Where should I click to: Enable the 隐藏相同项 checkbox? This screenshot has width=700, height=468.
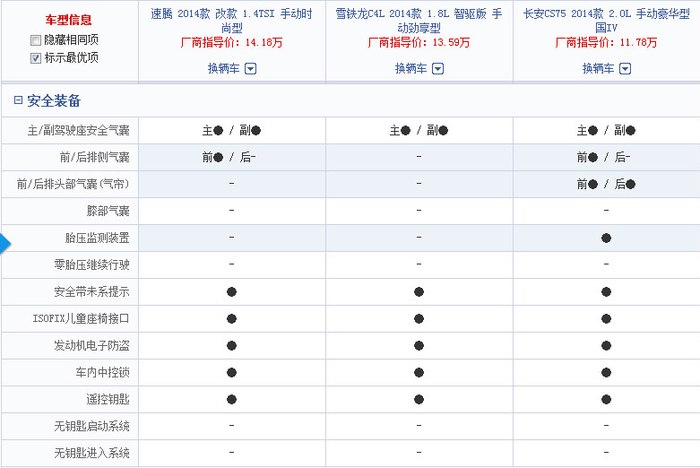tap(36, 40)
